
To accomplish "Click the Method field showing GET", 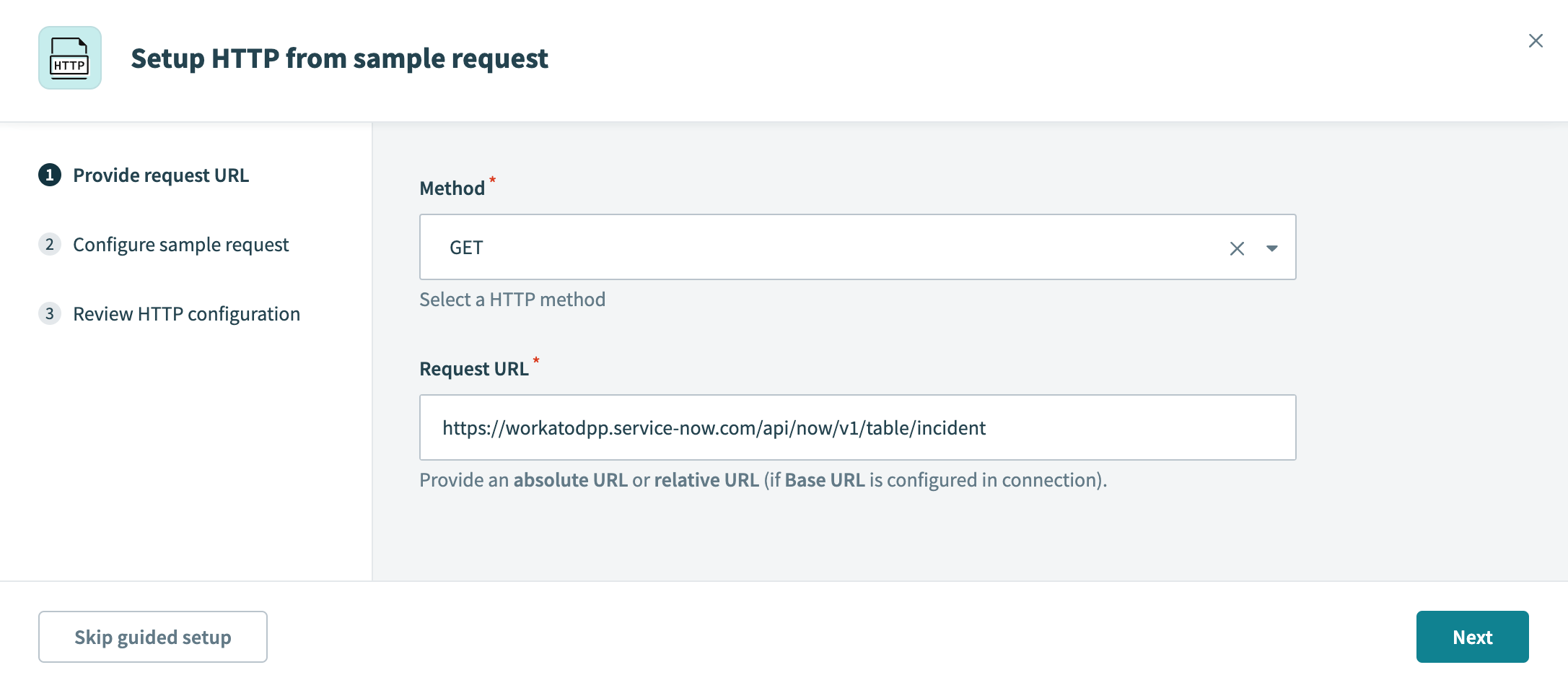I will tap(794, 247).
